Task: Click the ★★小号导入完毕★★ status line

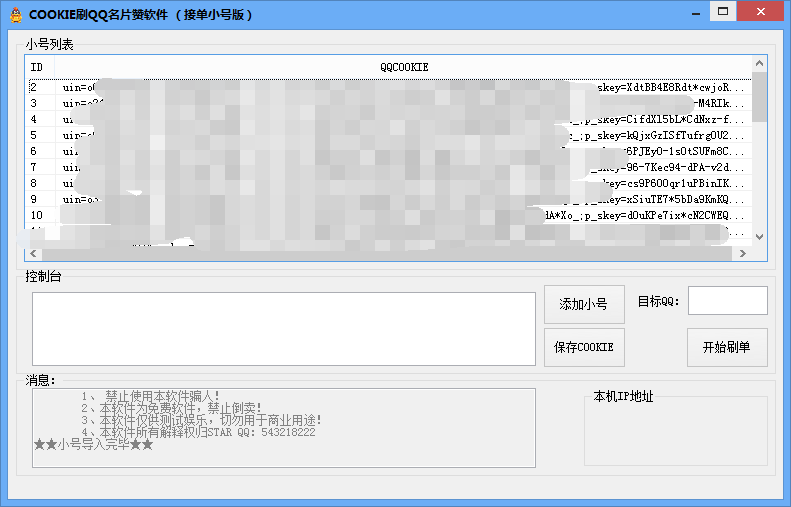Action: (x=93, y=445)
